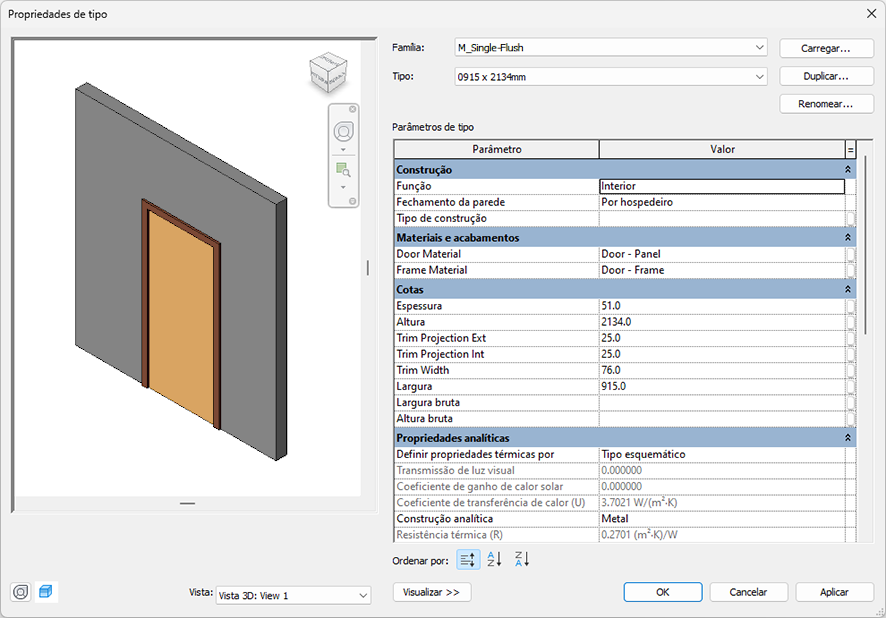Click the Largura bruta value cell

click(x=722, y=402)
